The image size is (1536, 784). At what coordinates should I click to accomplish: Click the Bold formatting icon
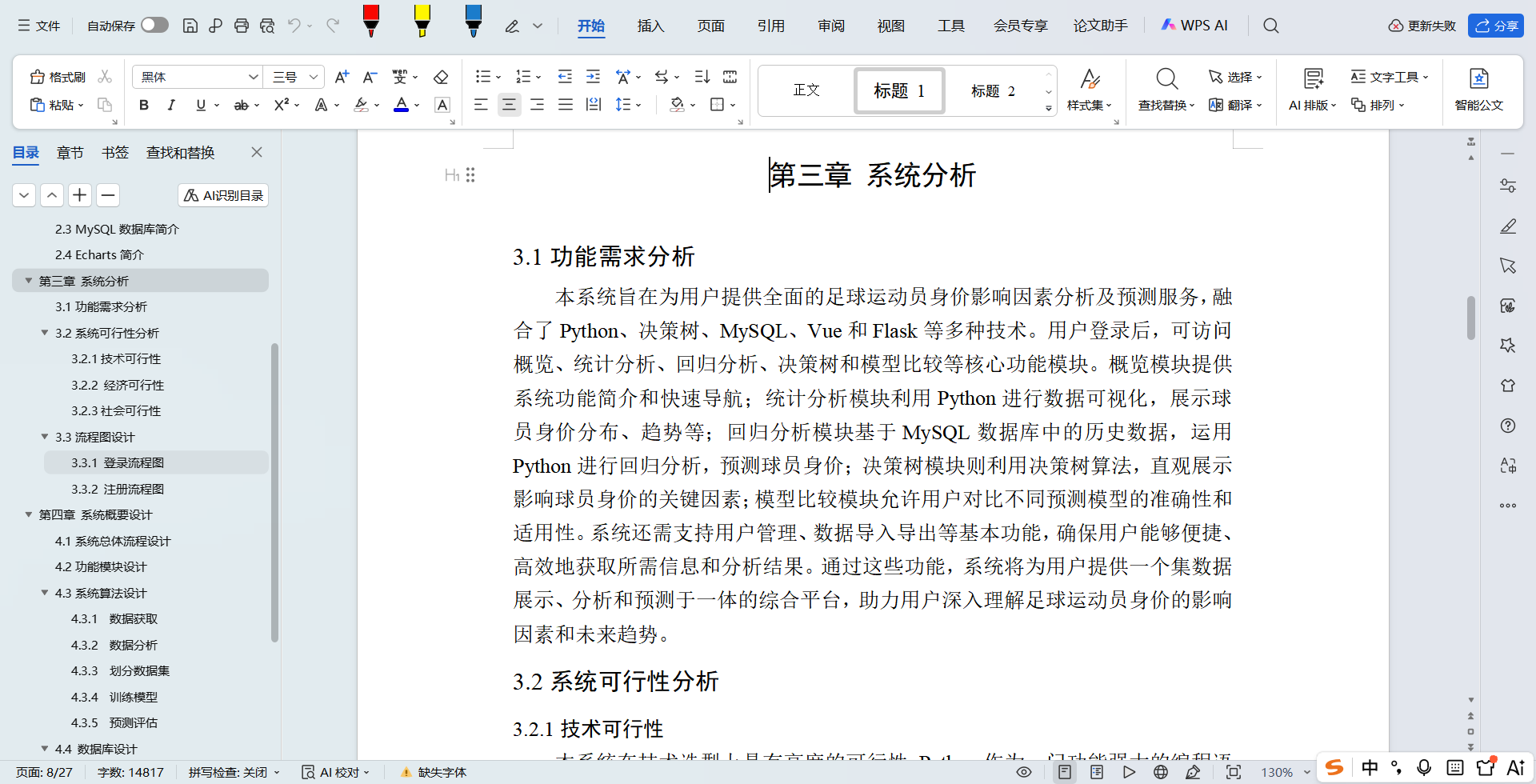(x=144, y=105)
